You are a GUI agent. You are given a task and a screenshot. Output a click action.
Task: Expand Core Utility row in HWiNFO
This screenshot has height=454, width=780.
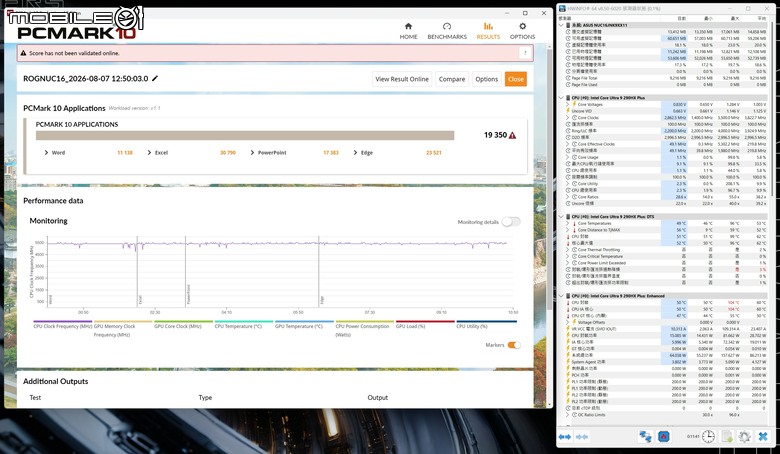568,183
